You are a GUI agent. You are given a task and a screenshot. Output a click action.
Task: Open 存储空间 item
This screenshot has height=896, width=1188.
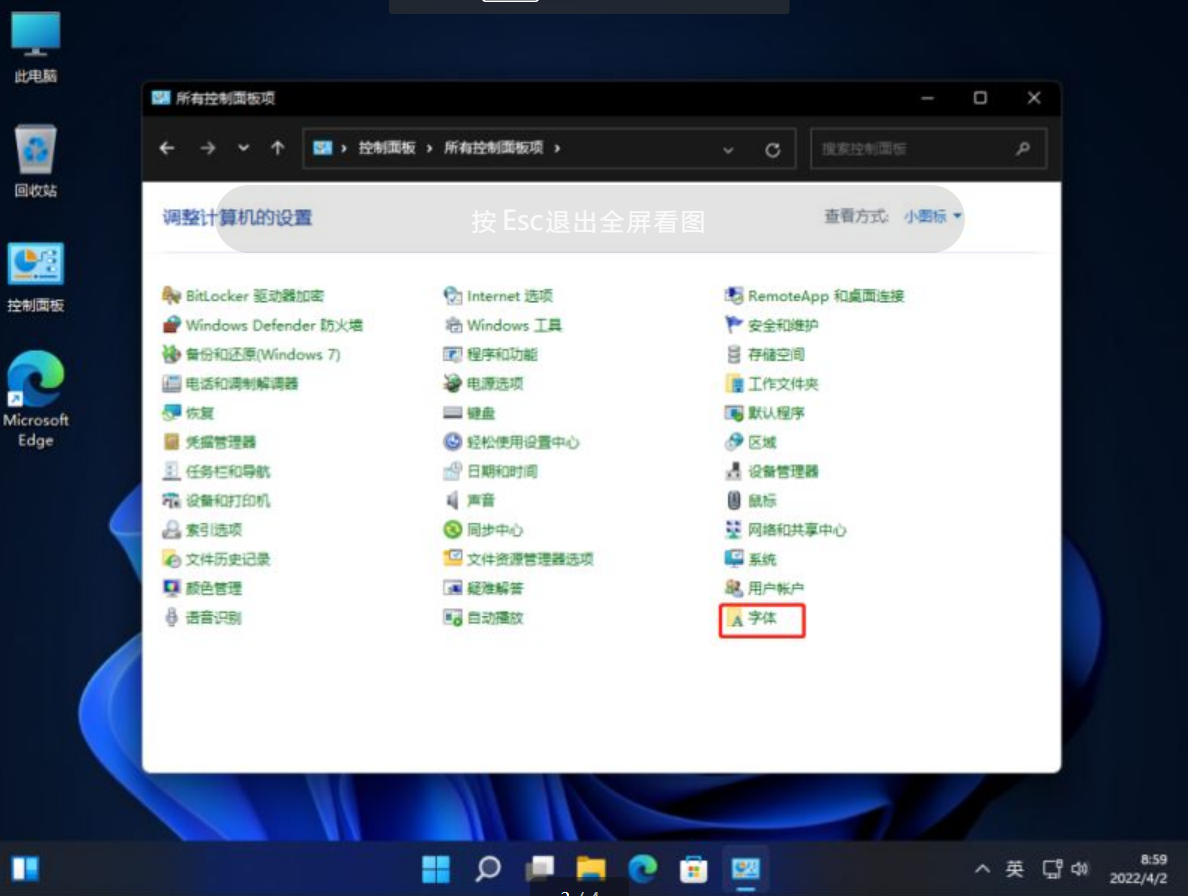click(764, 354)
